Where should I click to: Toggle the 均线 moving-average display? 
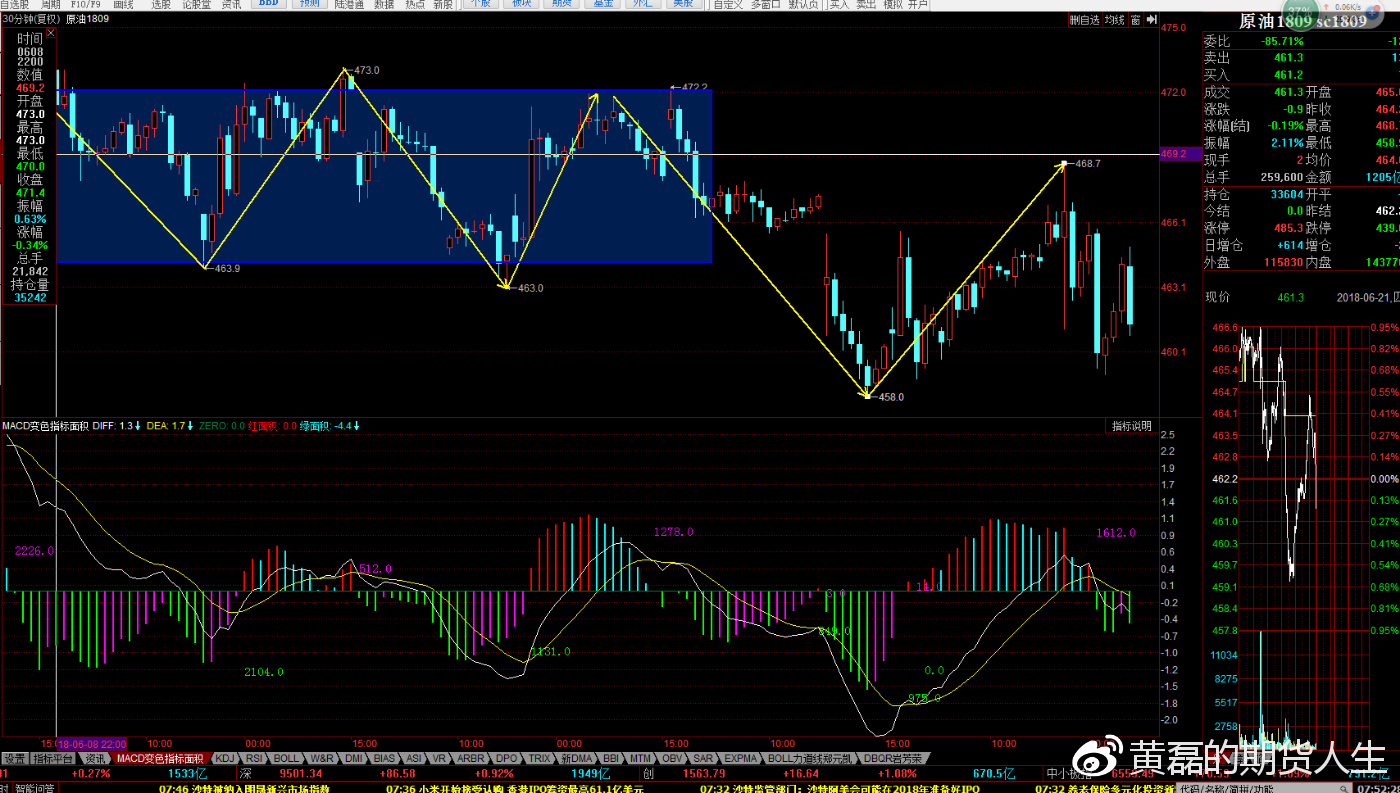[1114, 19]
